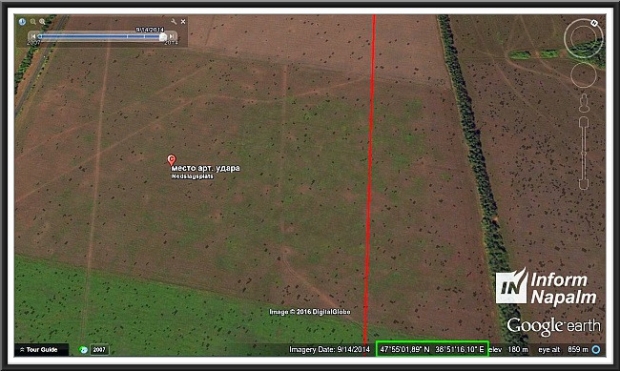
Task: Click the Google earth logo
Action: click(554, 327)
